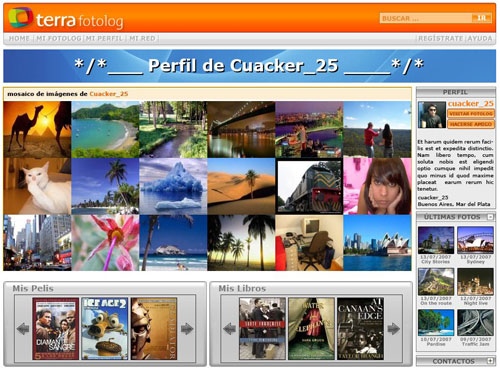Click the right arrow in Mis Pelis
This screenshot has height=370, width=500.
pos(187,329)
